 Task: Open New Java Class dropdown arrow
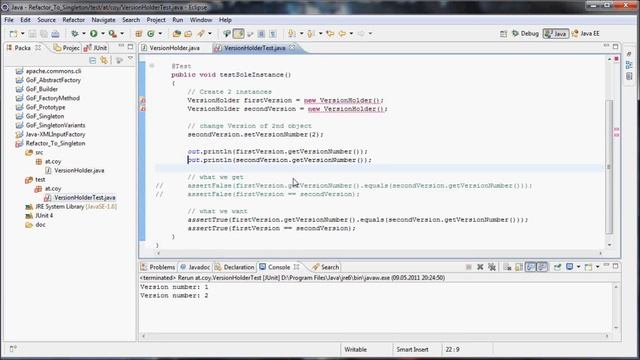tap(160, 33)
